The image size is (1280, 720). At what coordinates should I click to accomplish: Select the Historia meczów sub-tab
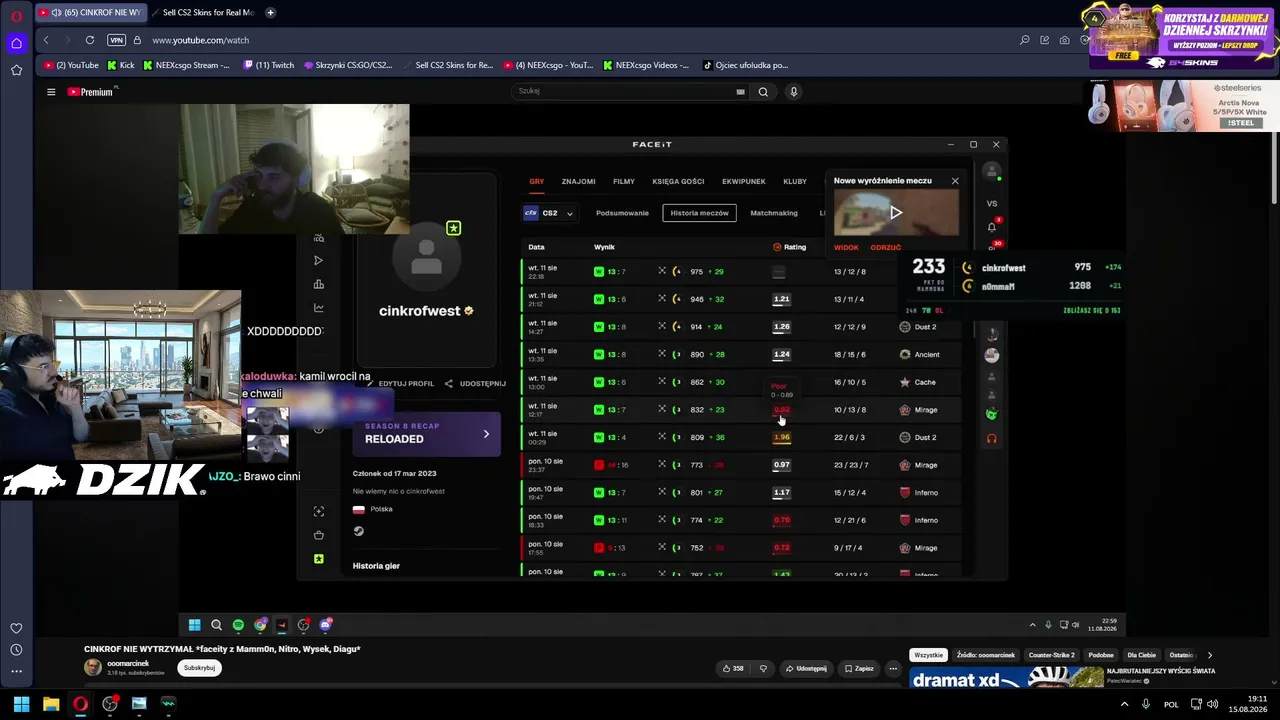coord(700,213)
